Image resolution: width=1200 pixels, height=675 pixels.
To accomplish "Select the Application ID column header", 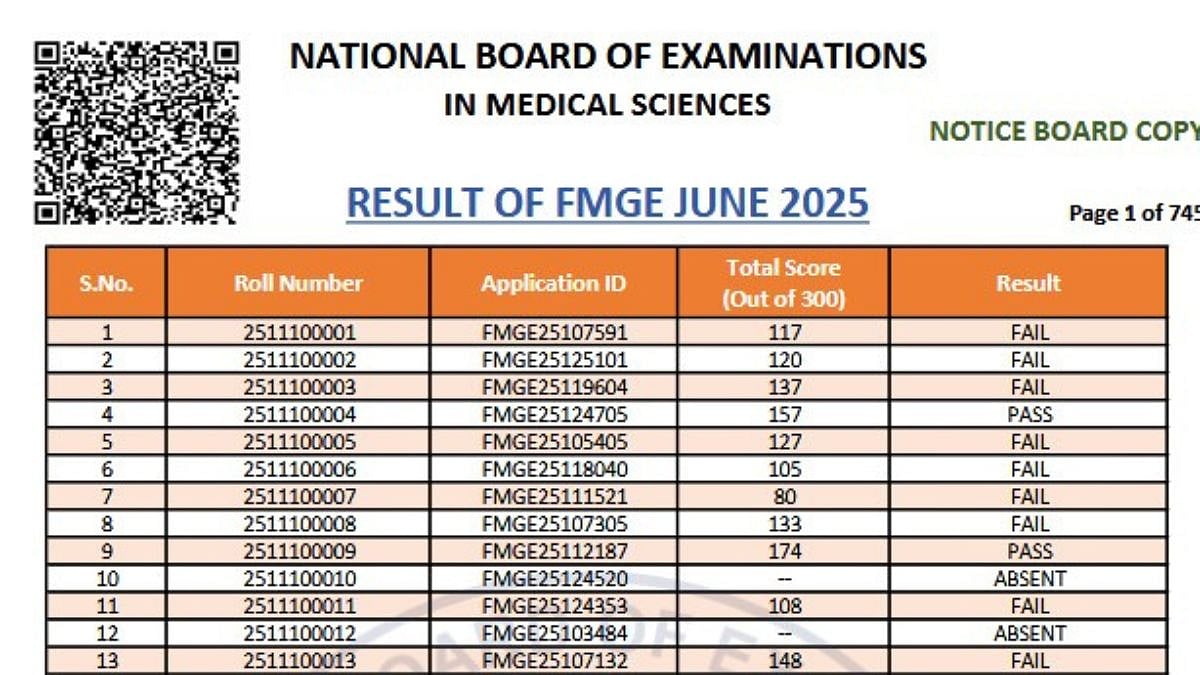I will (553, 283).
